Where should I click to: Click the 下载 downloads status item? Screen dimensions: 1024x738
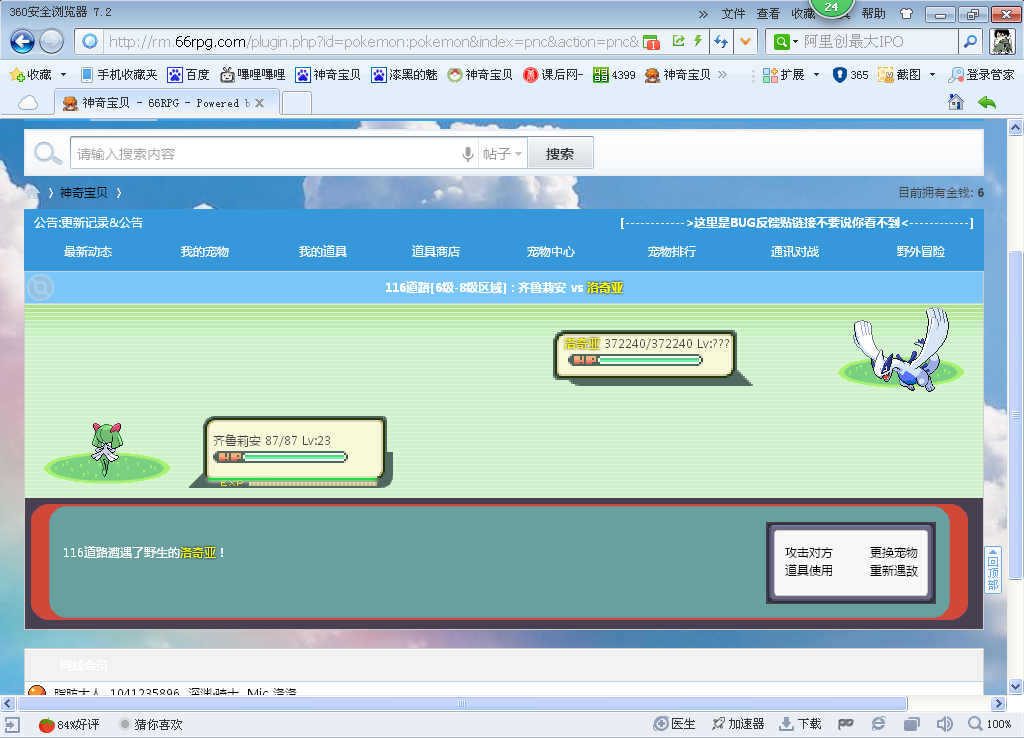pyautogui.click(x=801, y=724)
